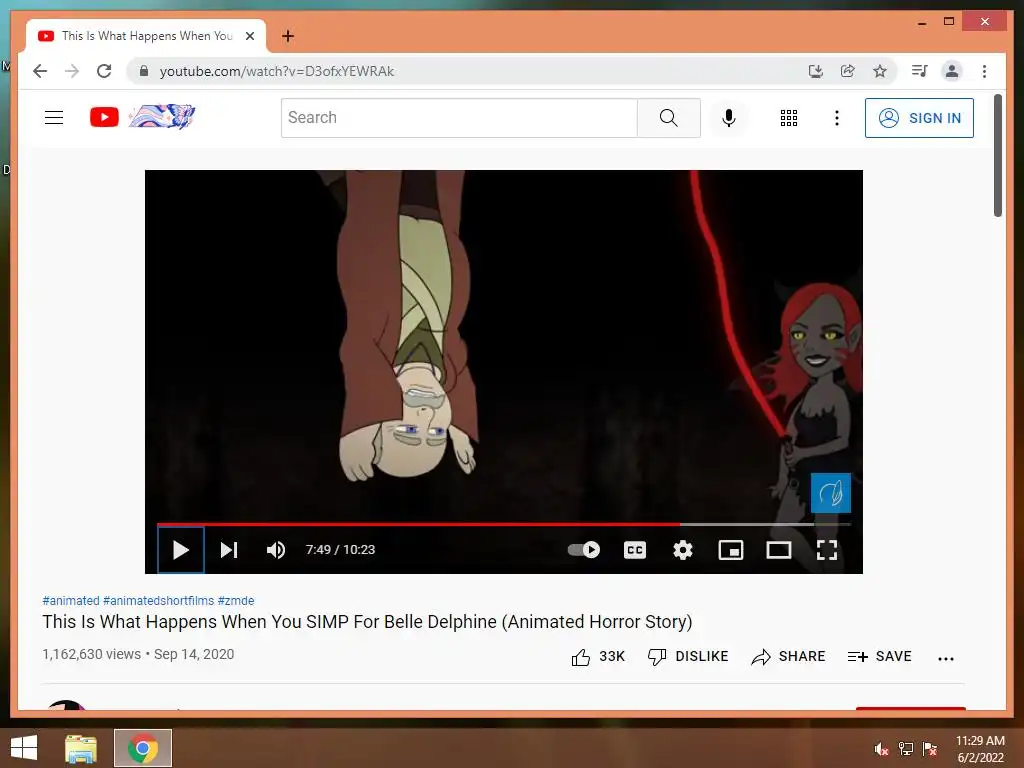Open the #zmde hashtag link

click(236, 600)
